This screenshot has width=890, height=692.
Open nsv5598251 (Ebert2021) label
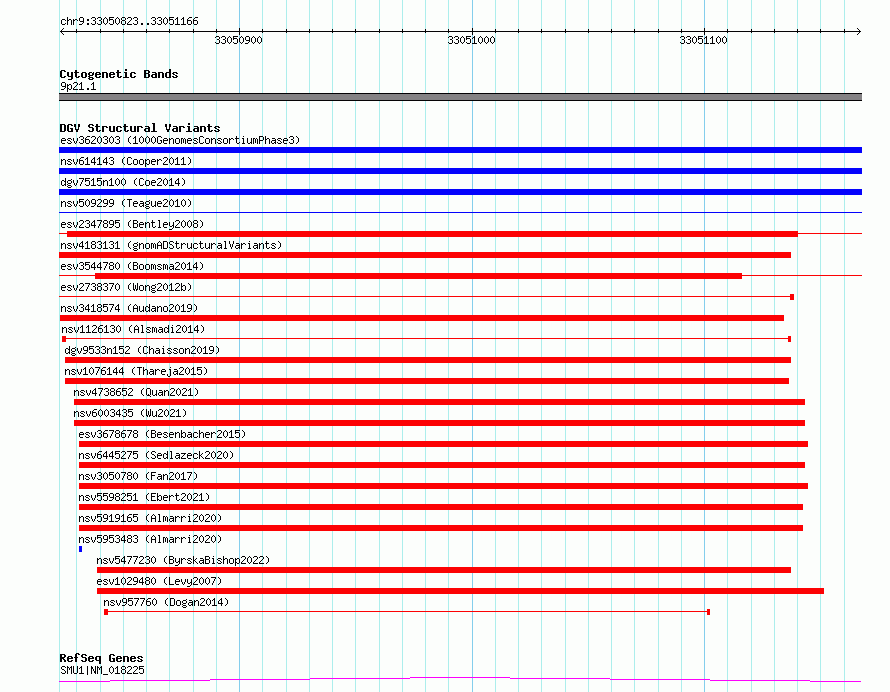pyautogui.click(x=144, y=497)
